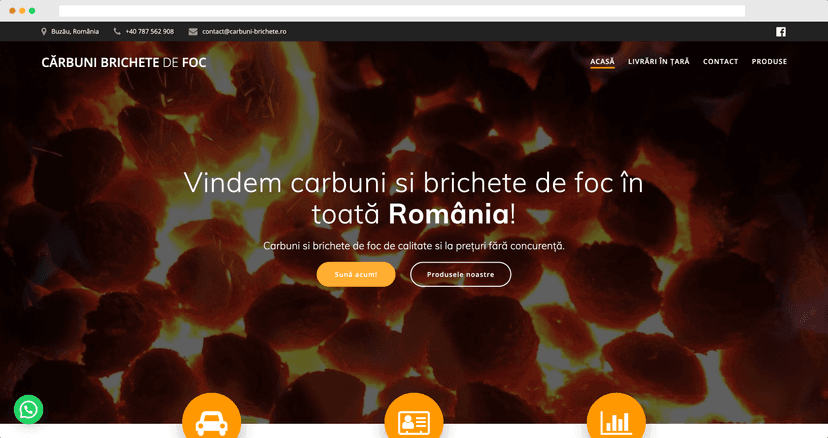Open the Contact menu item
This screenshot has width=828, height=438.
click(x=720, y=62)
